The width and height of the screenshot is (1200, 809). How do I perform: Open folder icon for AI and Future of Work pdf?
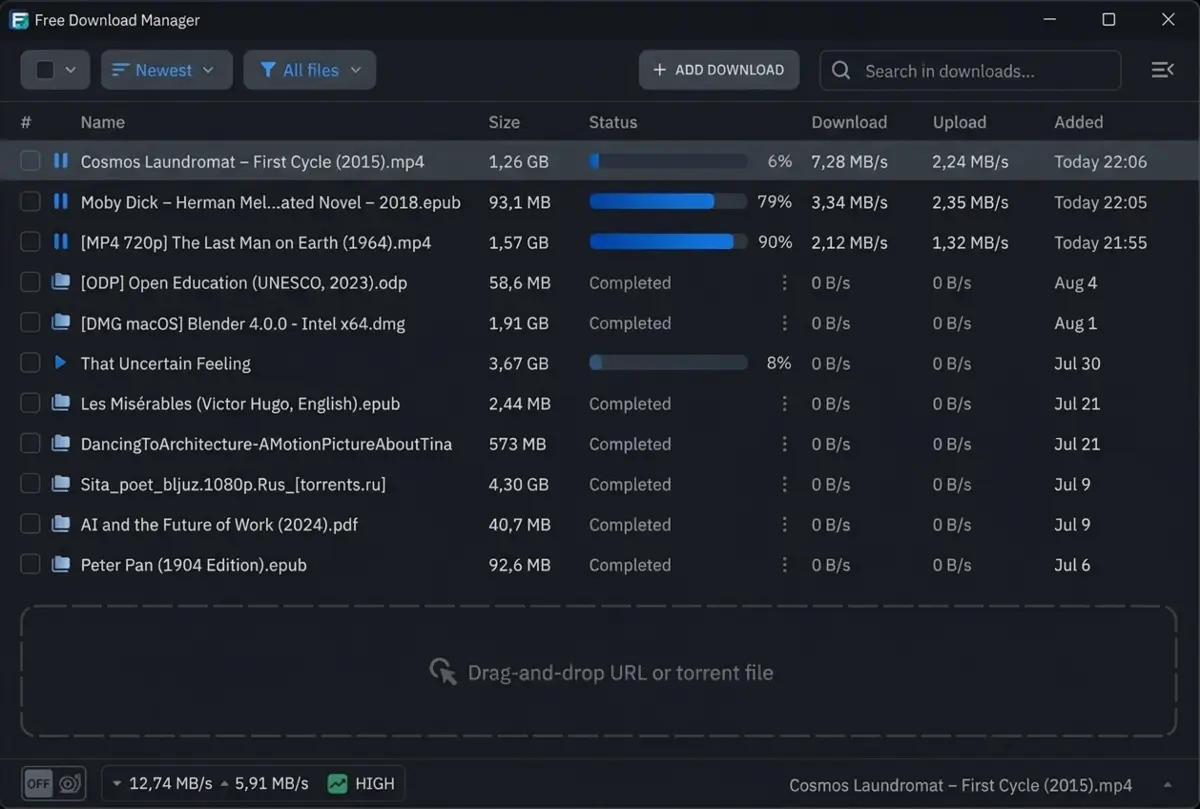(x=60, y=524)
